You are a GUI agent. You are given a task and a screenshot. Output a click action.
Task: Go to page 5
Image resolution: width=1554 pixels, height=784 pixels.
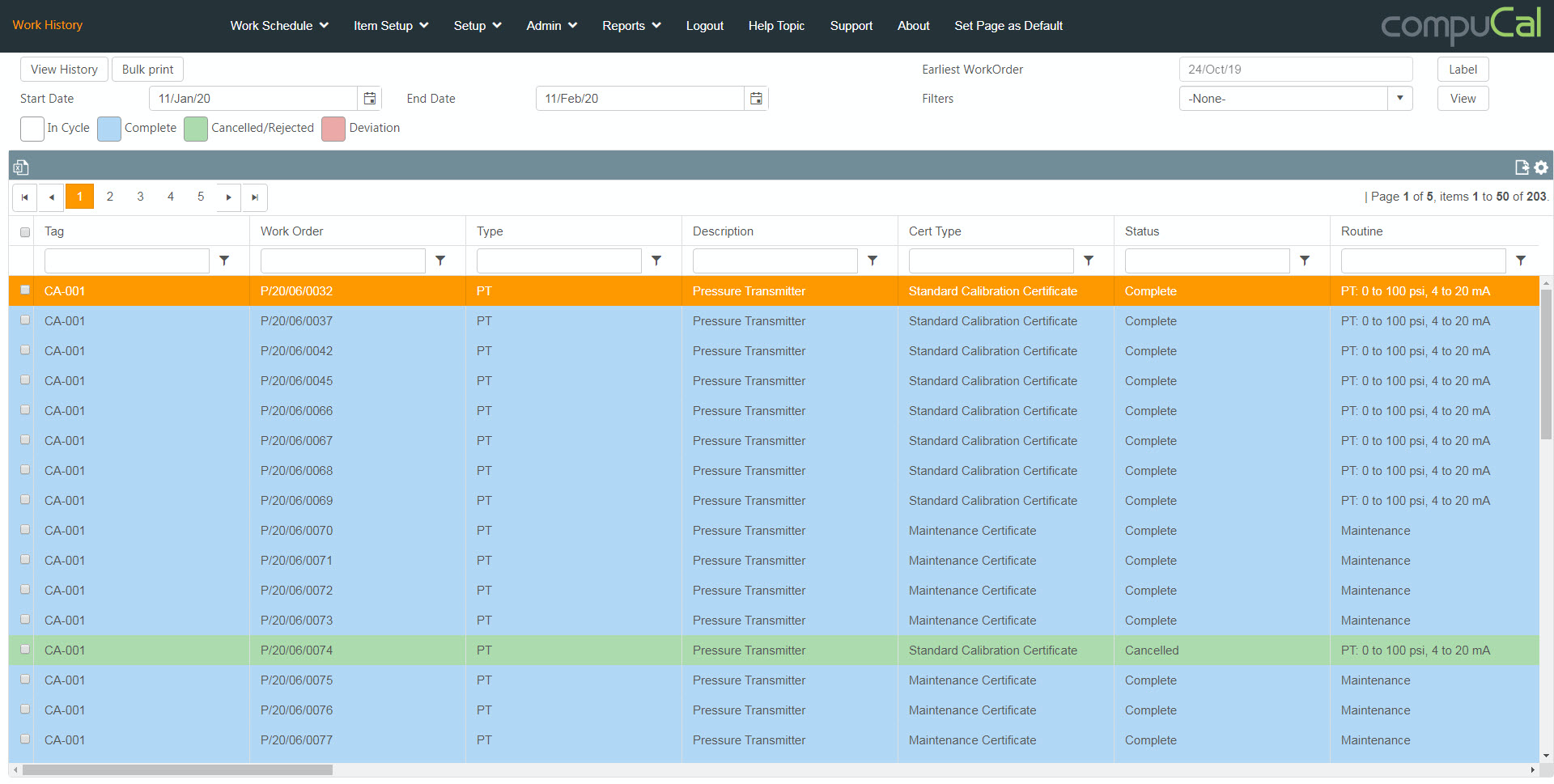(x=201, y=197)
